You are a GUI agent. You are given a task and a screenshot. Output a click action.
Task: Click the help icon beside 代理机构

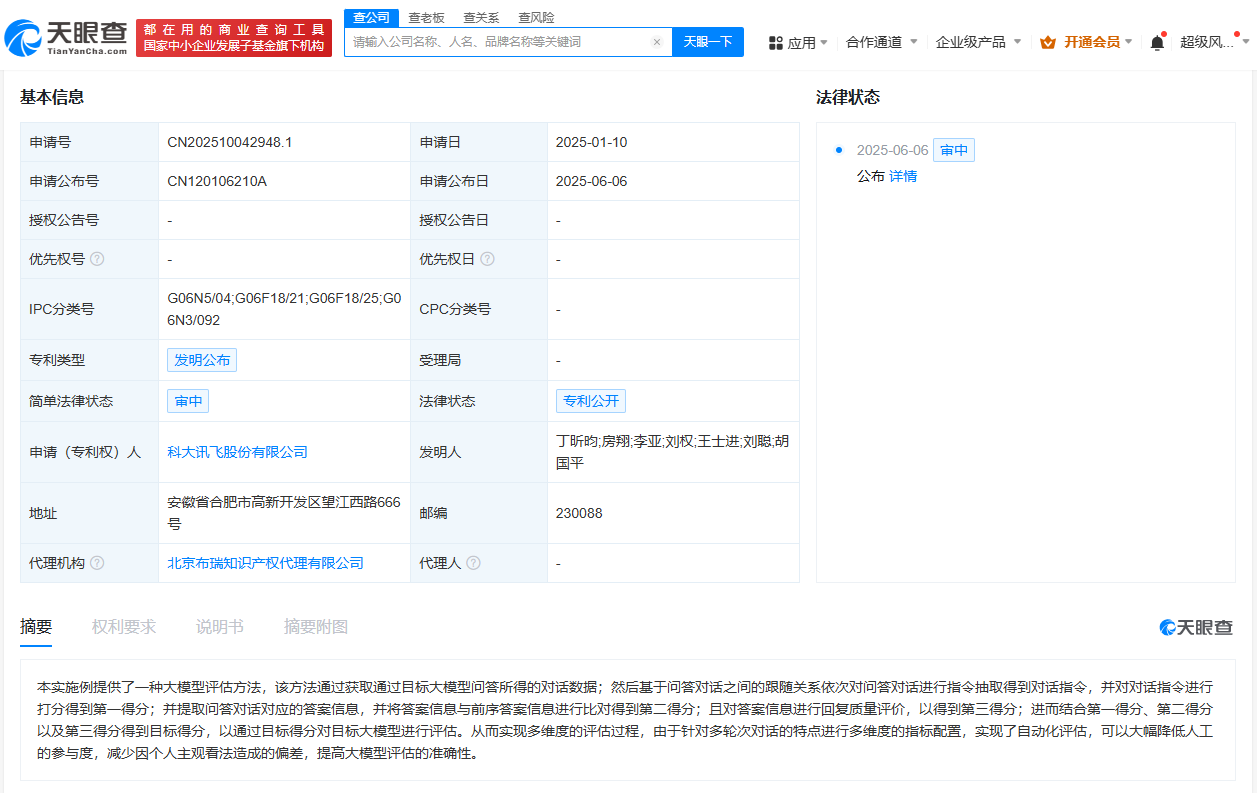click(x=95, y=562)
